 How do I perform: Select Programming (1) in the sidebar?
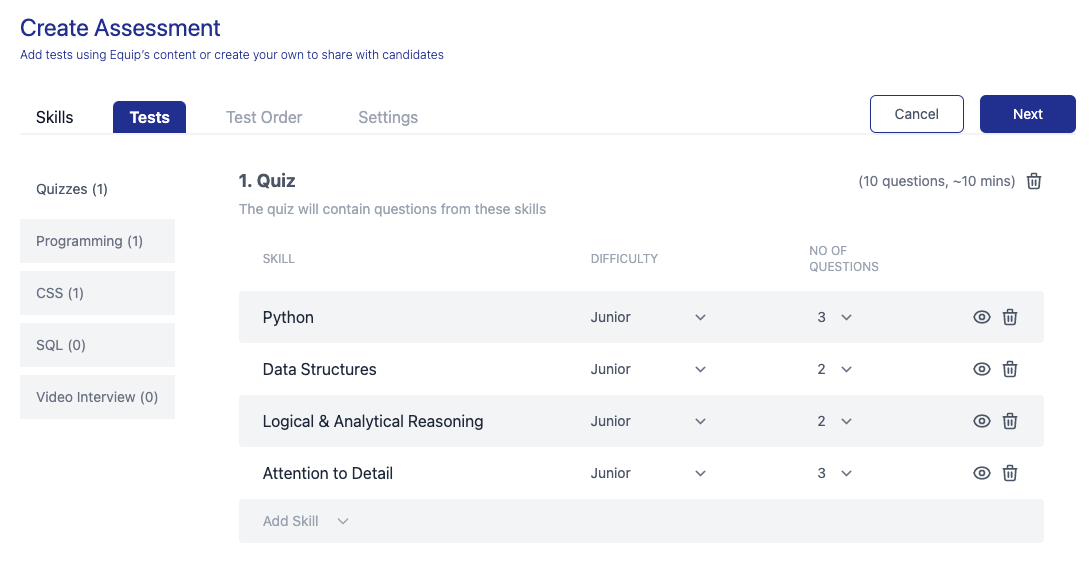tap(97, 241)
